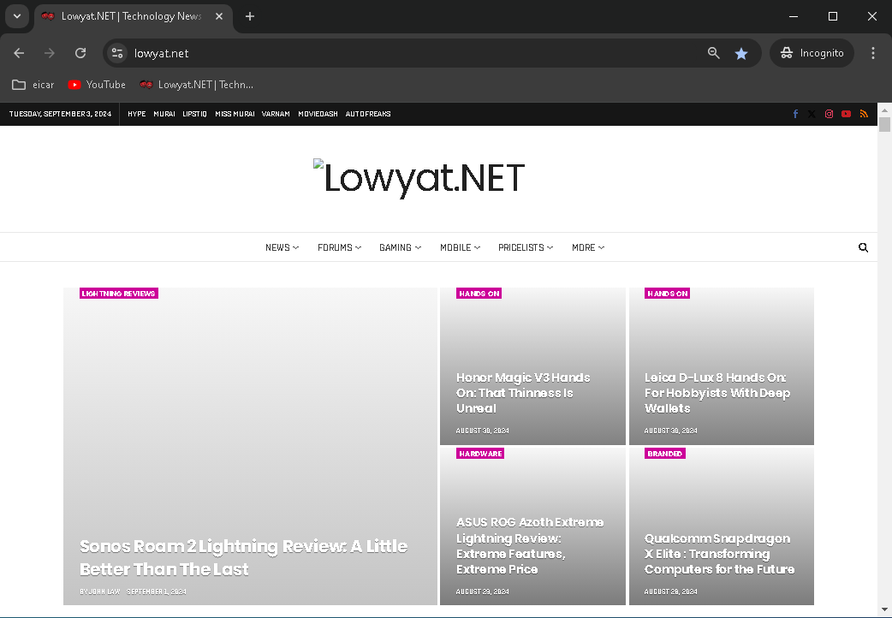The height and width of the screenshot is (618, 892).
Task: Click HANDS ON tag on Leica D-Lux 8 card
Action: tap(667, 294)
